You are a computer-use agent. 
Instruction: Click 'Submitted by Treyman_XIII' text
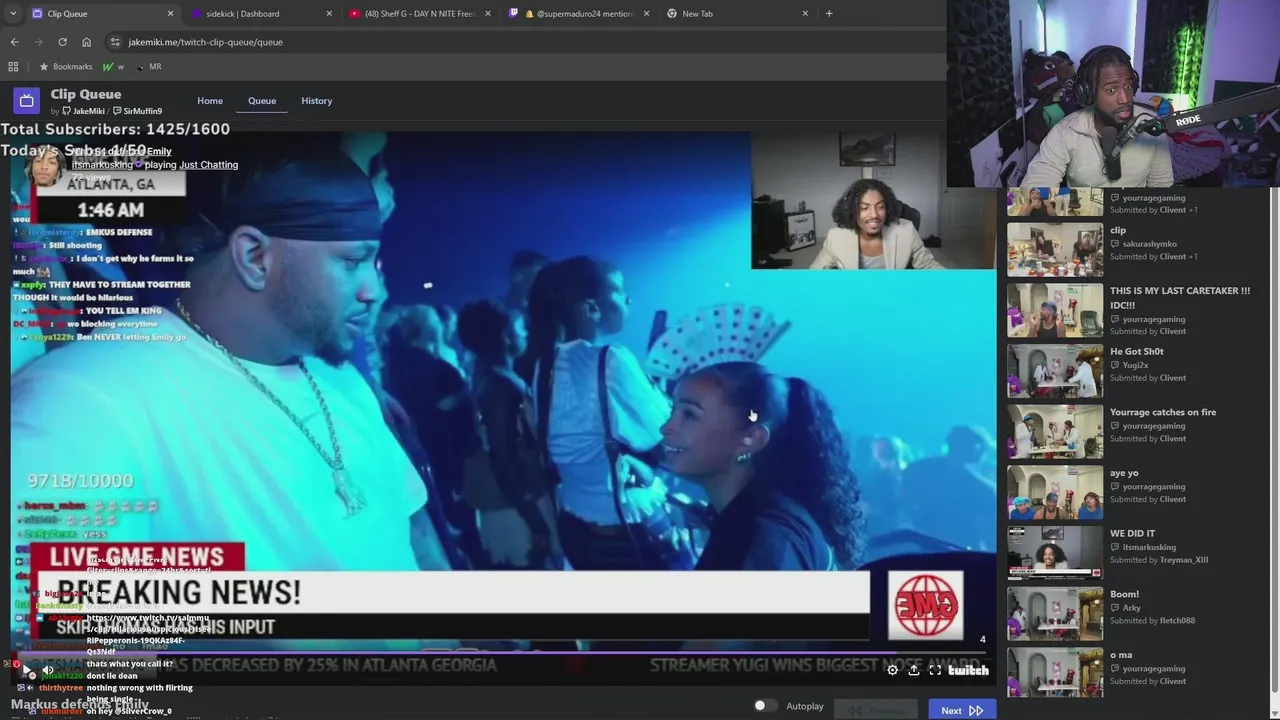[x=1159, y=559]
